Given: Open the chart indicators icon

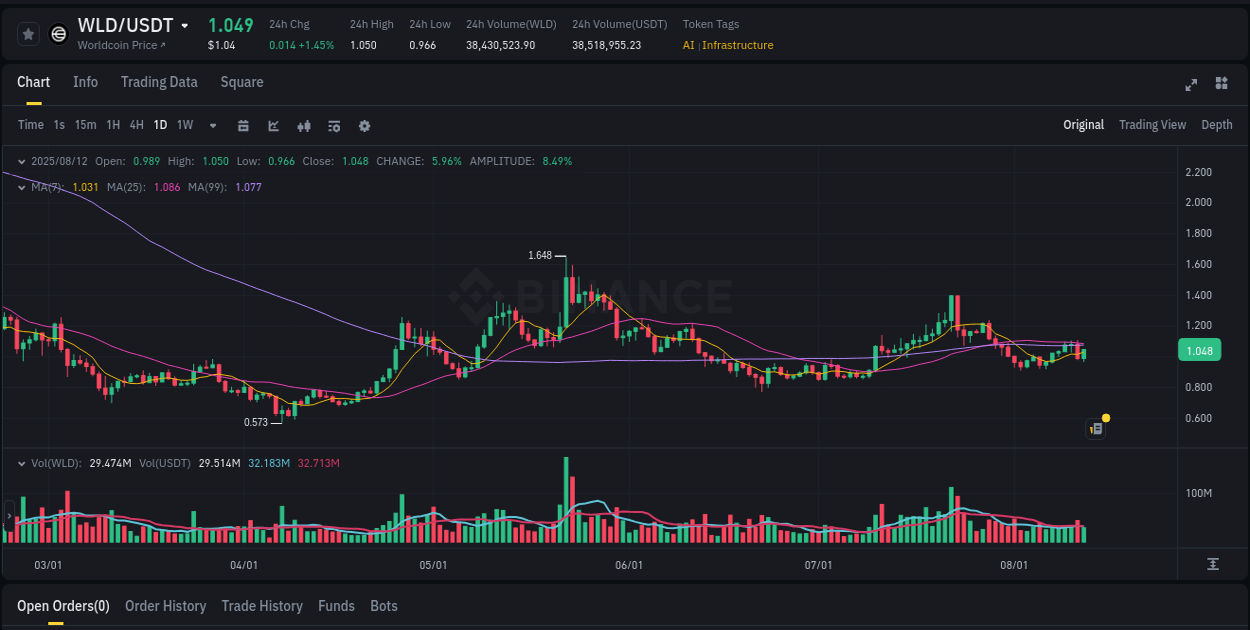Looking at the screenshot, I should [x=272, y=126].
